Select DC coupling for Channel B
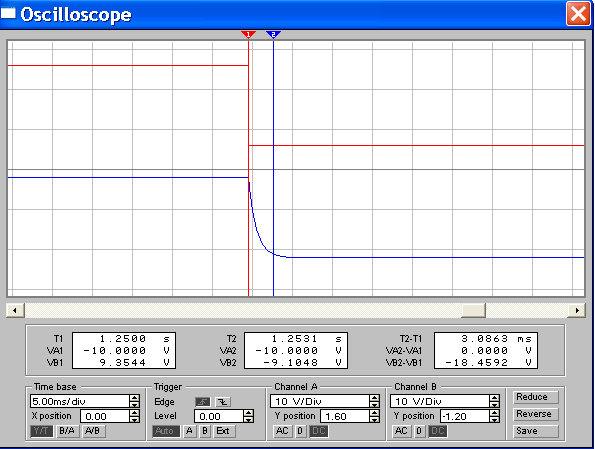 [x=438, y=431]
